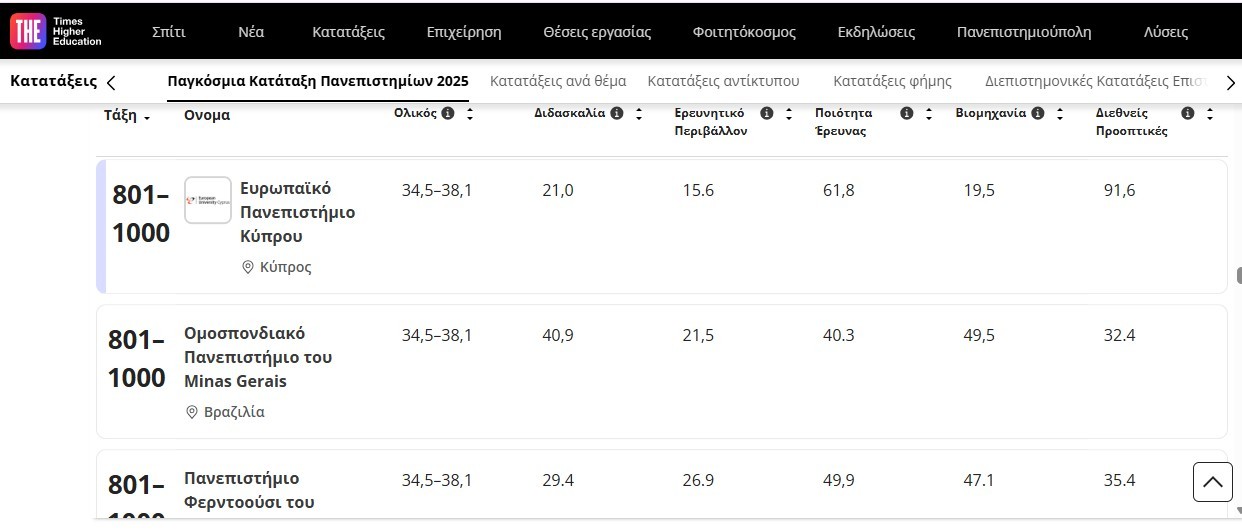This screenshot has width=1242, height=532.
Task: Toggle sort arrows for Ολικός column
Action: click(470, 114)
